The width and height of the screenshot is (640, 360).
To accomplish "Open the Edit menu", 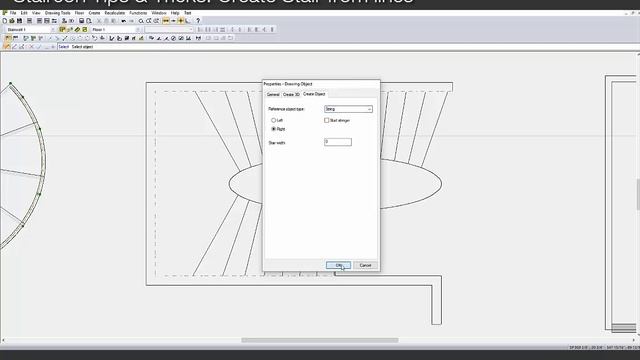I will click(x=24, y=13).
